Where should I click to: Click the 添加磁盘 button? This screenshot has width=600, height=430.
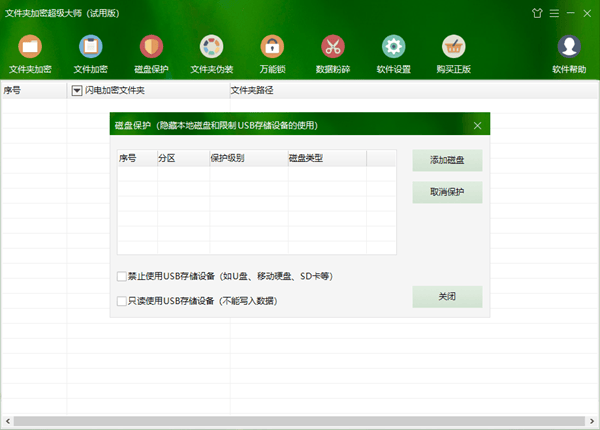click(x=447, y=160)
